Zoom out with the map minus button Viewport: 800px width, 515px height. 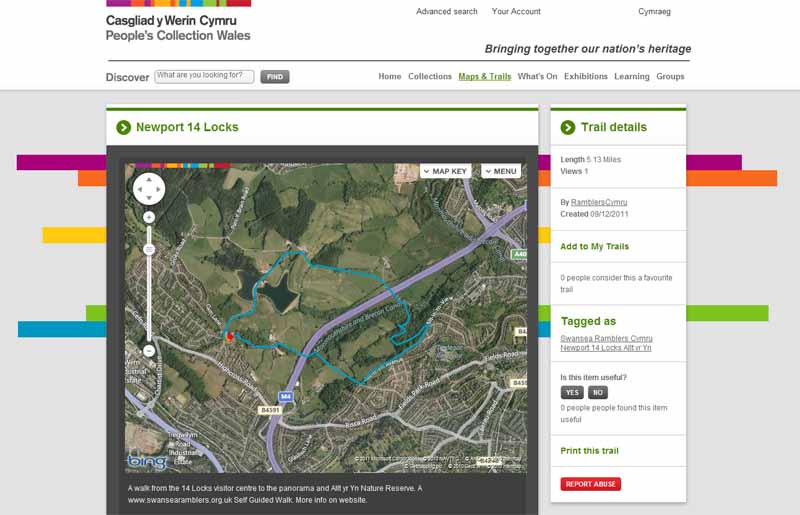[x=149, y=351]
